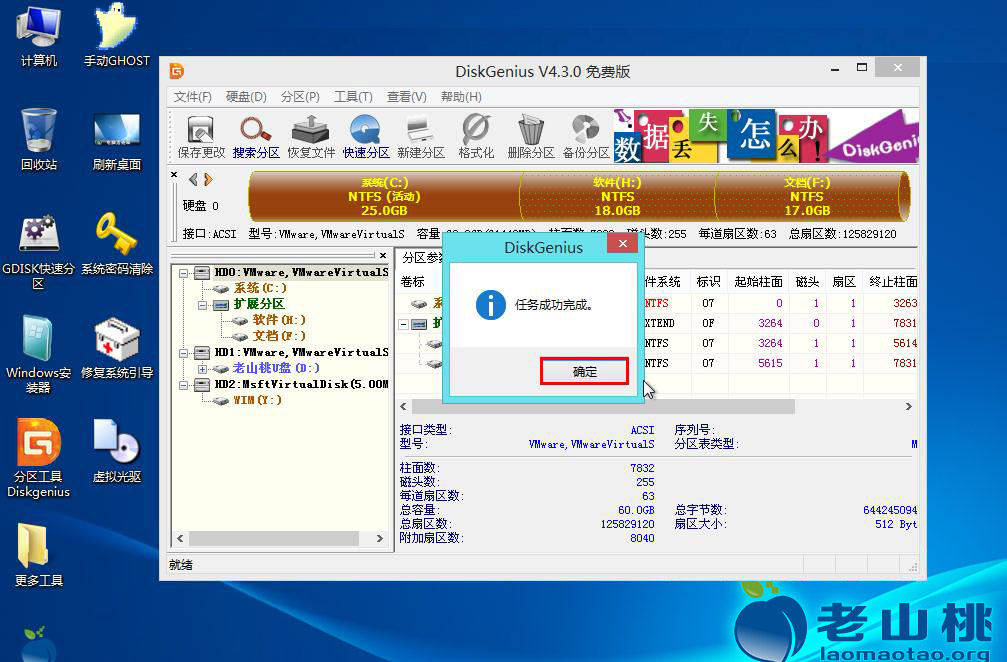1007x662 pixels.
Task: Open the 硬盘(D) menu
Action: (x=246, y=97)
